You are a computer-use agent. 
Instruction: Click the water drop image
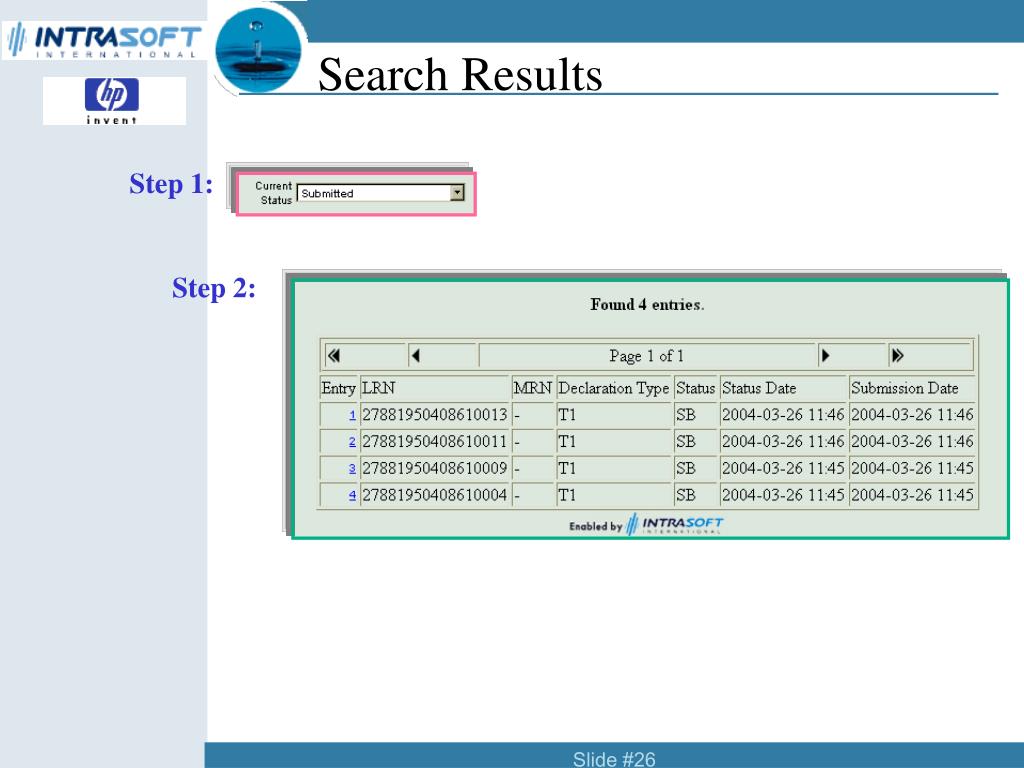(x=259, y=50)
